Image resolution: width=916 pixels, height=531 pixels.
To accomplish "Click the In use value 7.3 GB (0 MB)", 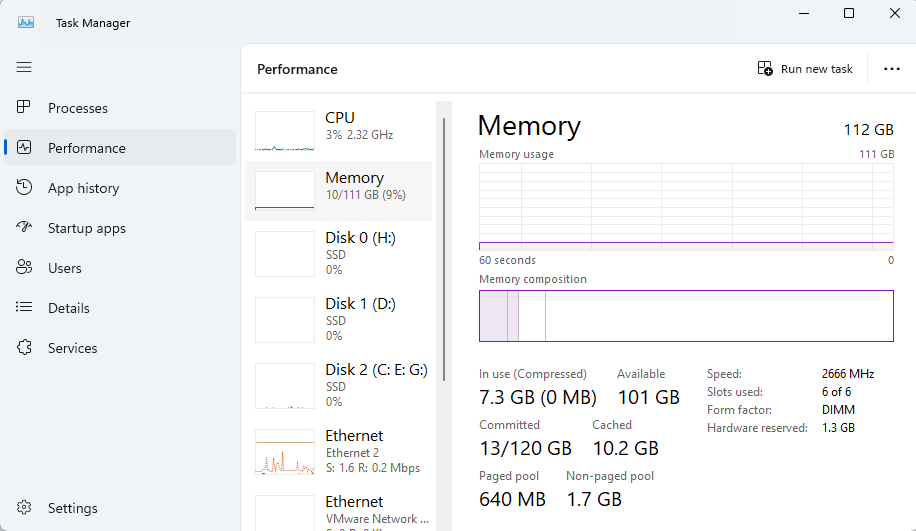I will click(537, 397).
